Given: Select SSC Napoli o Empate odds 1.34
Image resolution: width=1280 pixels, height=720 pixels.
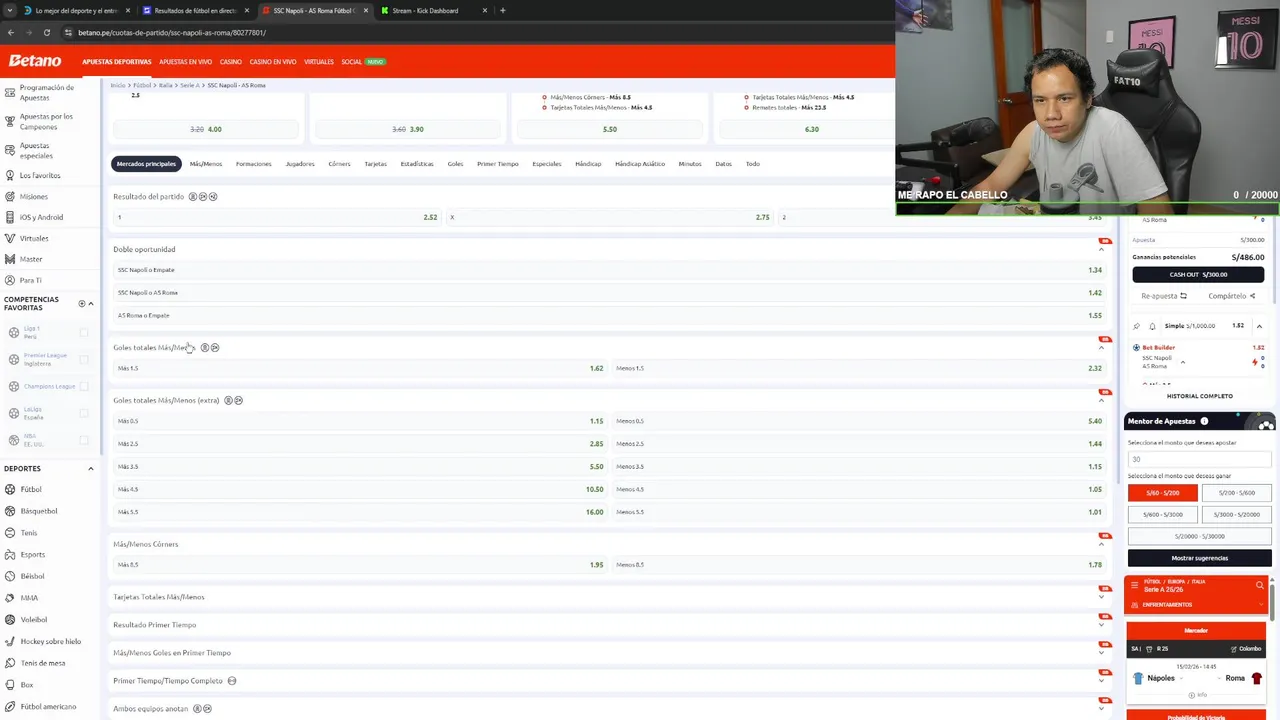Looking at the screenshot, I should pyautogui.click(x=609, y=270).
